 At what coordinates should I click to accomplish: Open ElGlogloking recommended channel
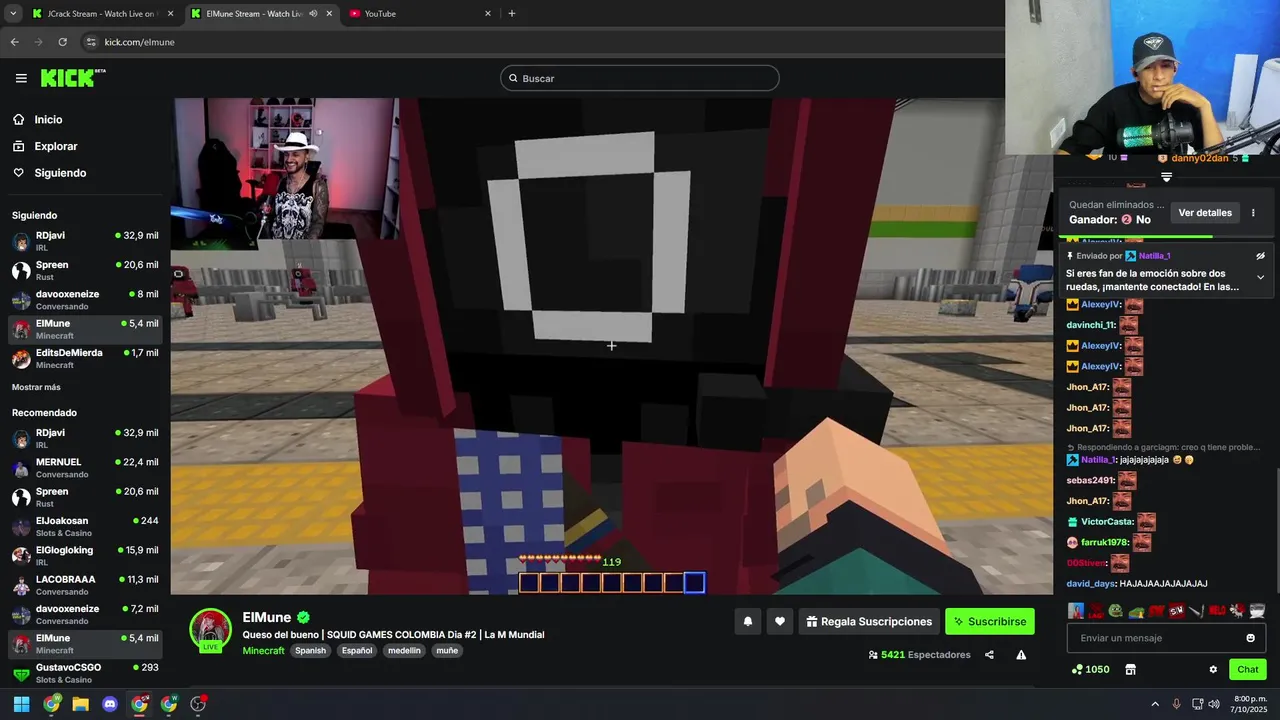pos(85,556)
